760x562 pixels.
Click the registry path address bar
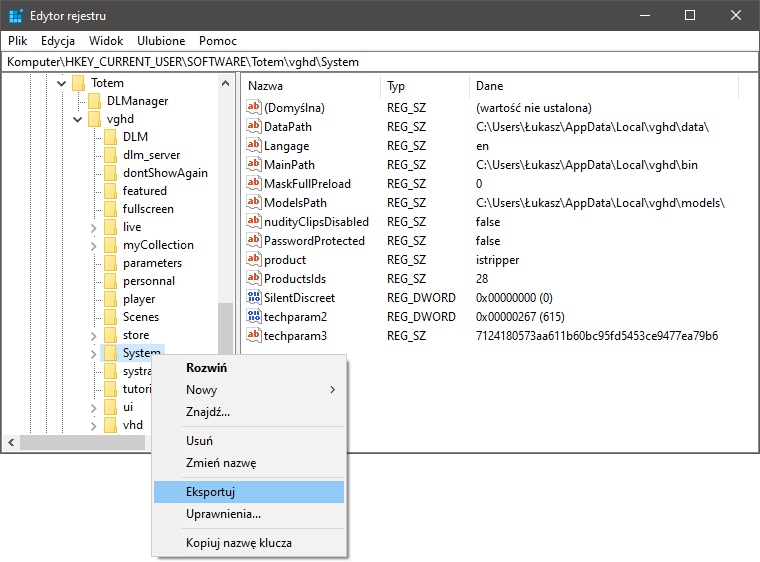380,62
